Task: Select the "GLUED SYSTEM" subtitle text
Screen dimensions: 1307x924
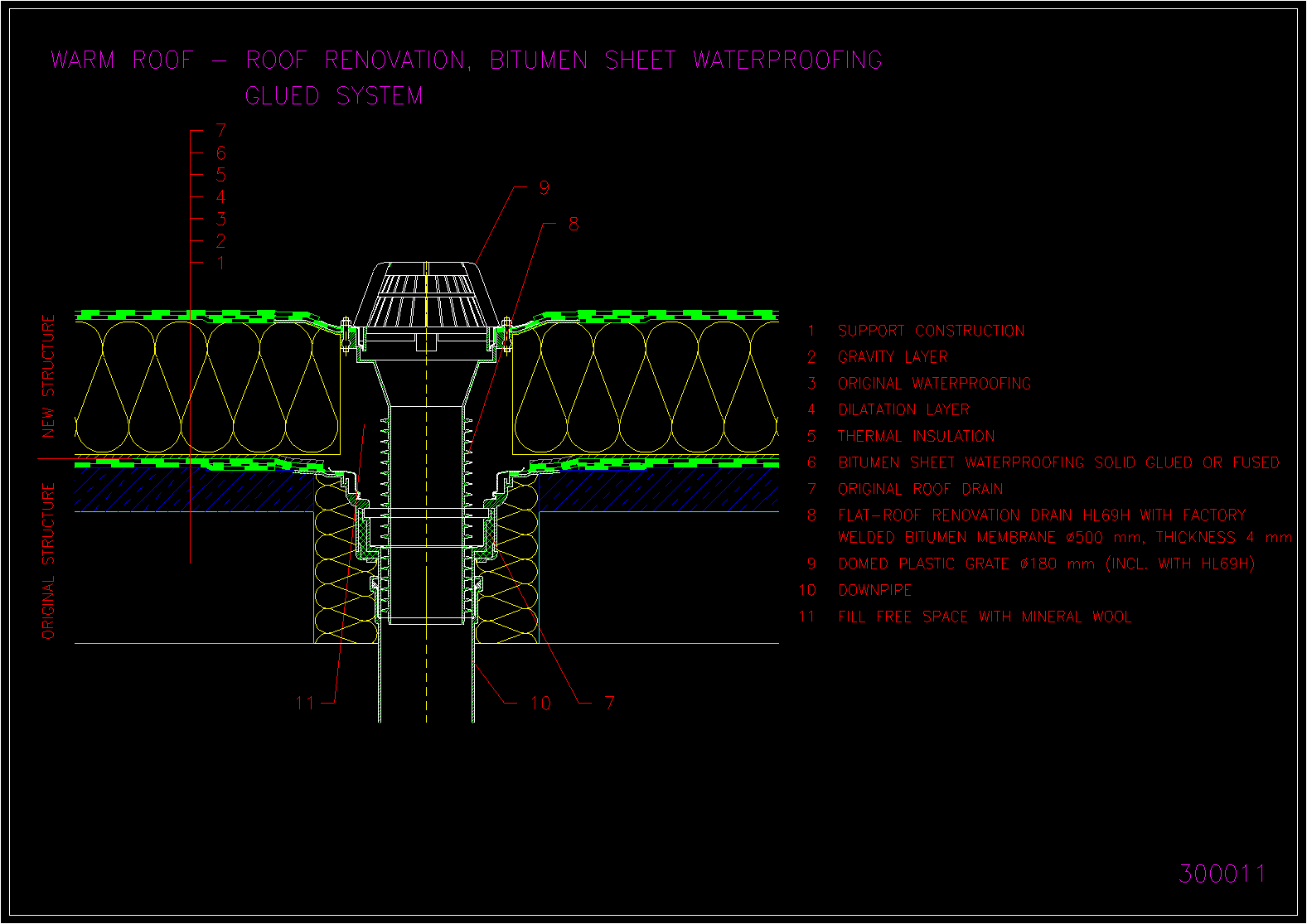Action: click(334, 96)
